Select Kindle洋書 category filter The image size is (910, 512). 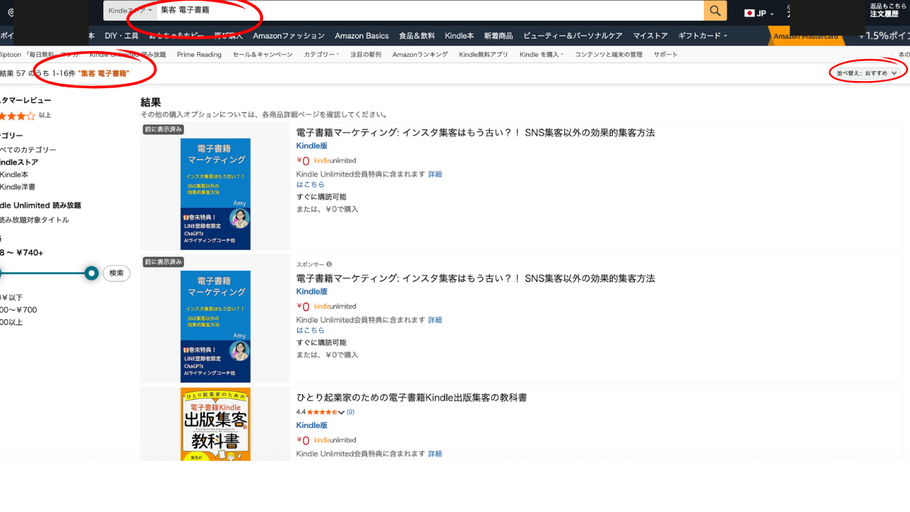[x=17, y=187]
